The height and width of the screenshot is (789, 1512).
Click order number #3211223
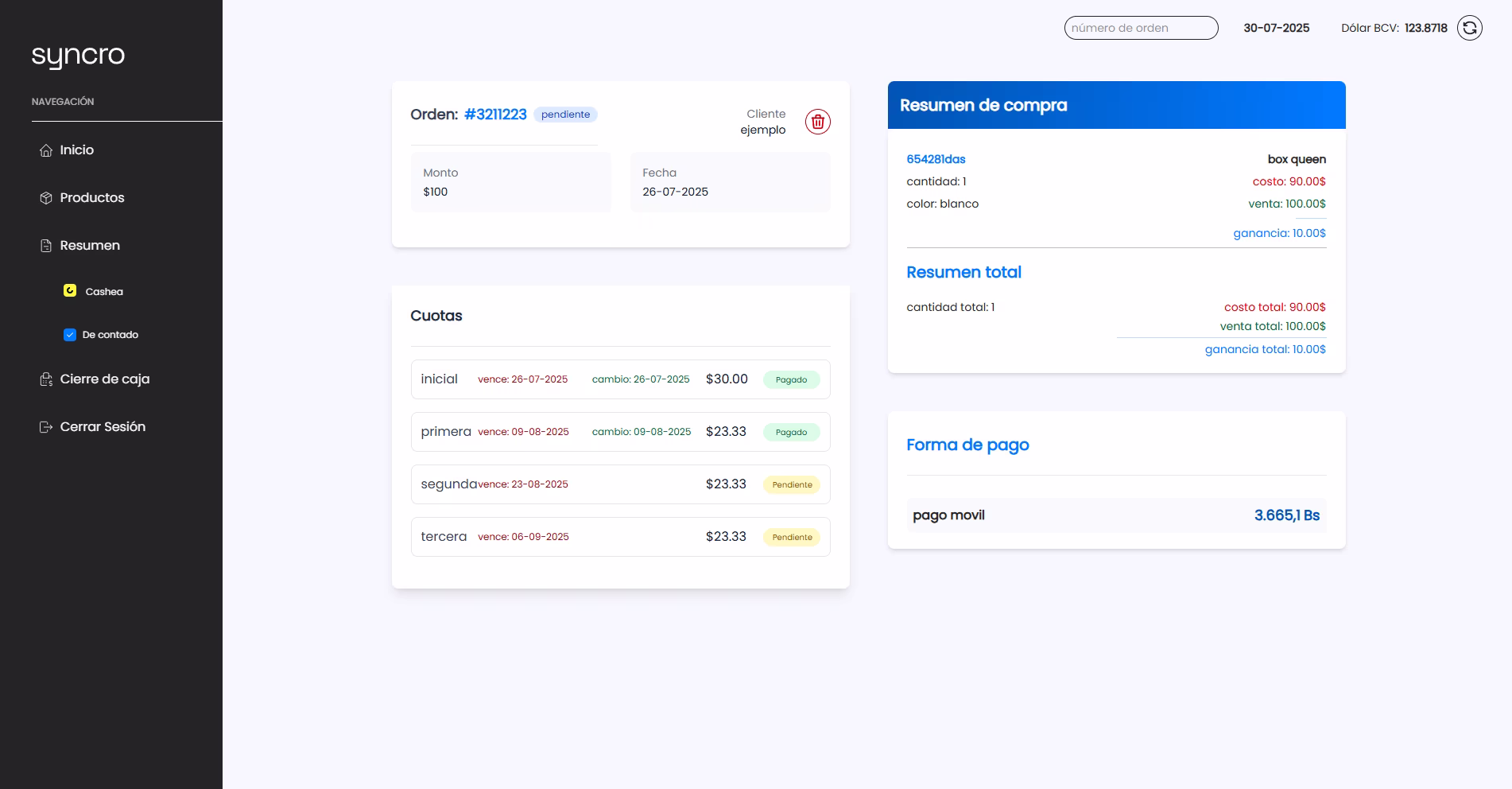[495, 115]
